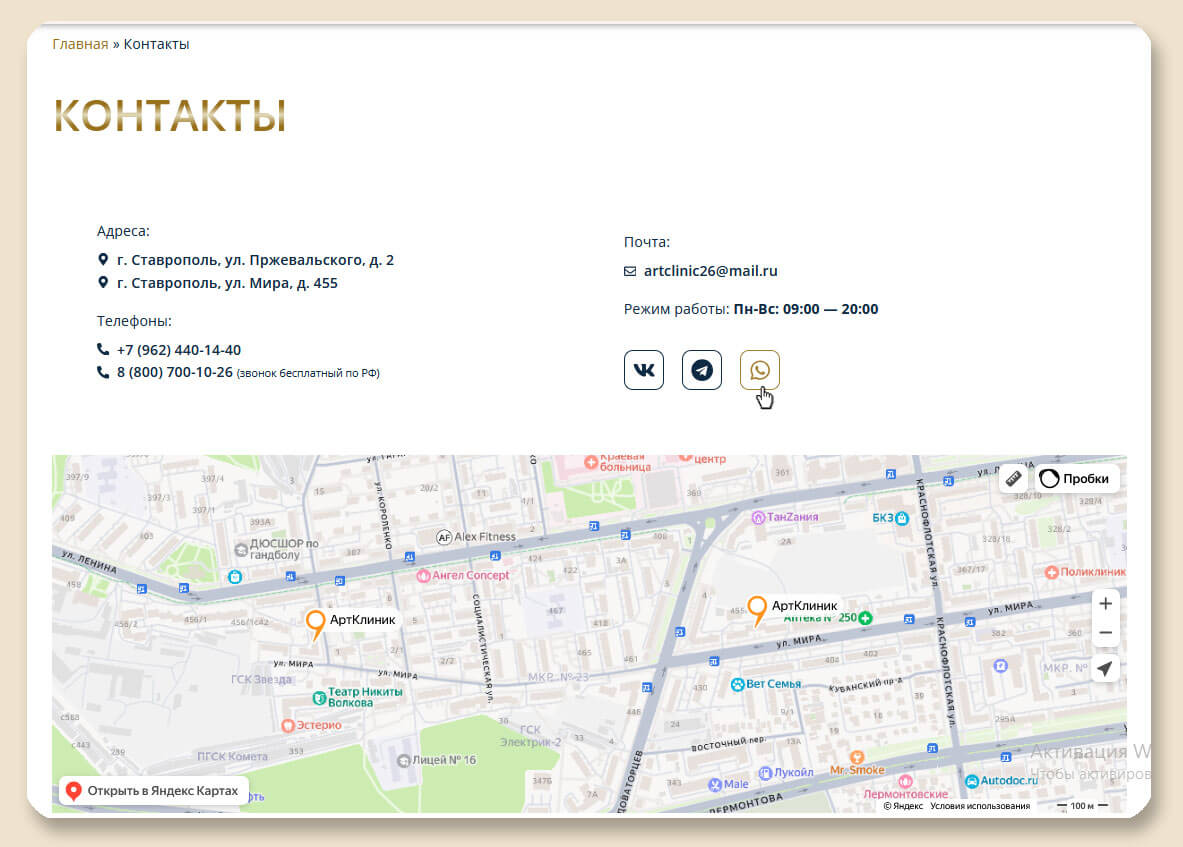Send email to artclinic26@mail.ru
The image size is (1183, 847).
pyautogui.click(x=710, y=271)
